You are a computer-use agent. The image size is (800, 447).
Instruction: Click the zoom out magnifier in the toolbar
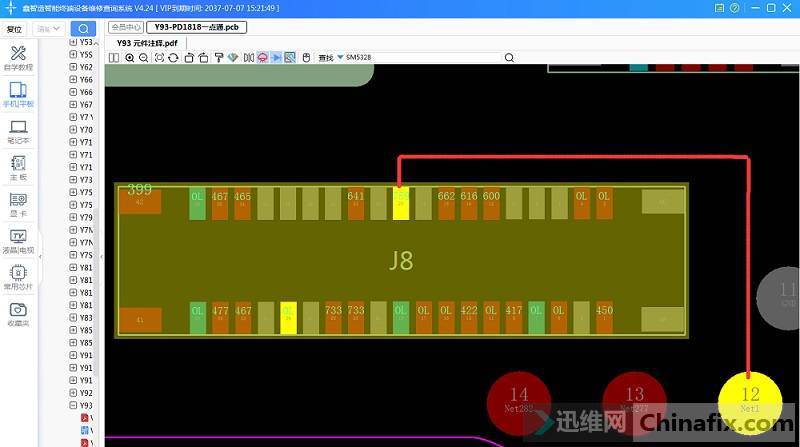144,58
